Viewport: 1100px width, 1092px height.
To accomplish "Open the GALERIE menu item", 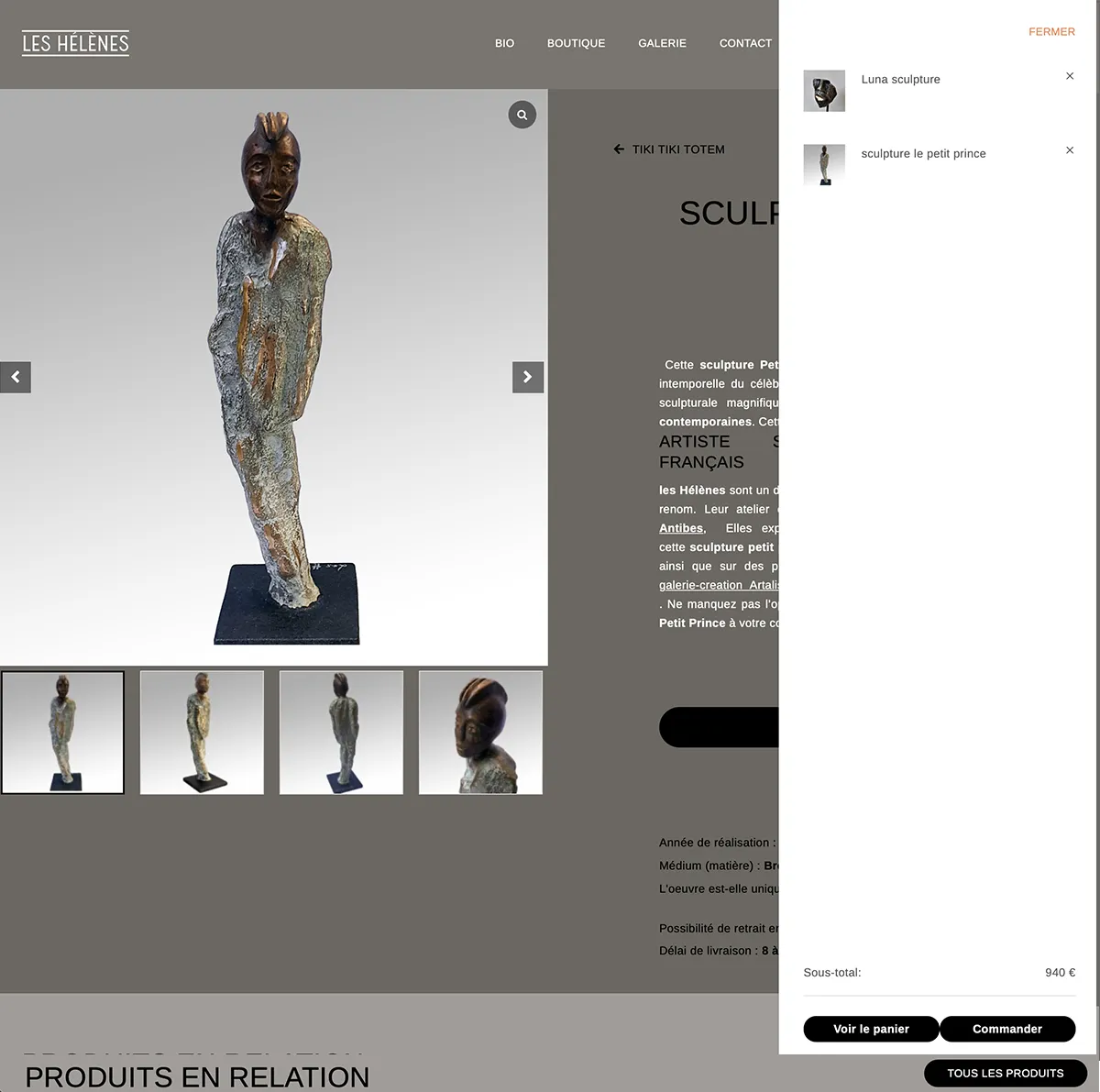I will tap(662, 43).
